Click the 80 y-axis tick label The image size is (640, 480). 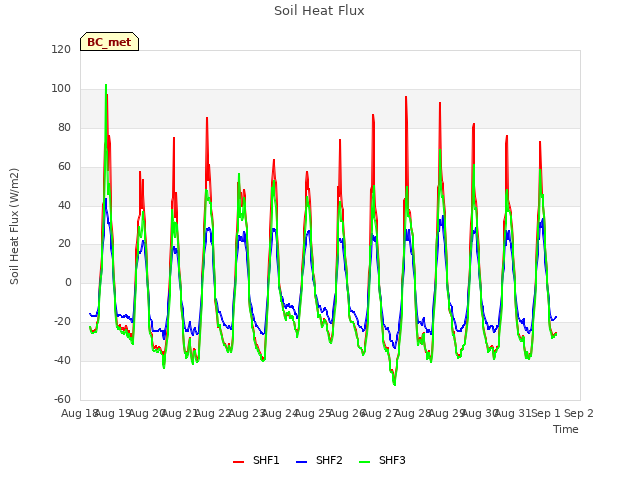[64, 128]
